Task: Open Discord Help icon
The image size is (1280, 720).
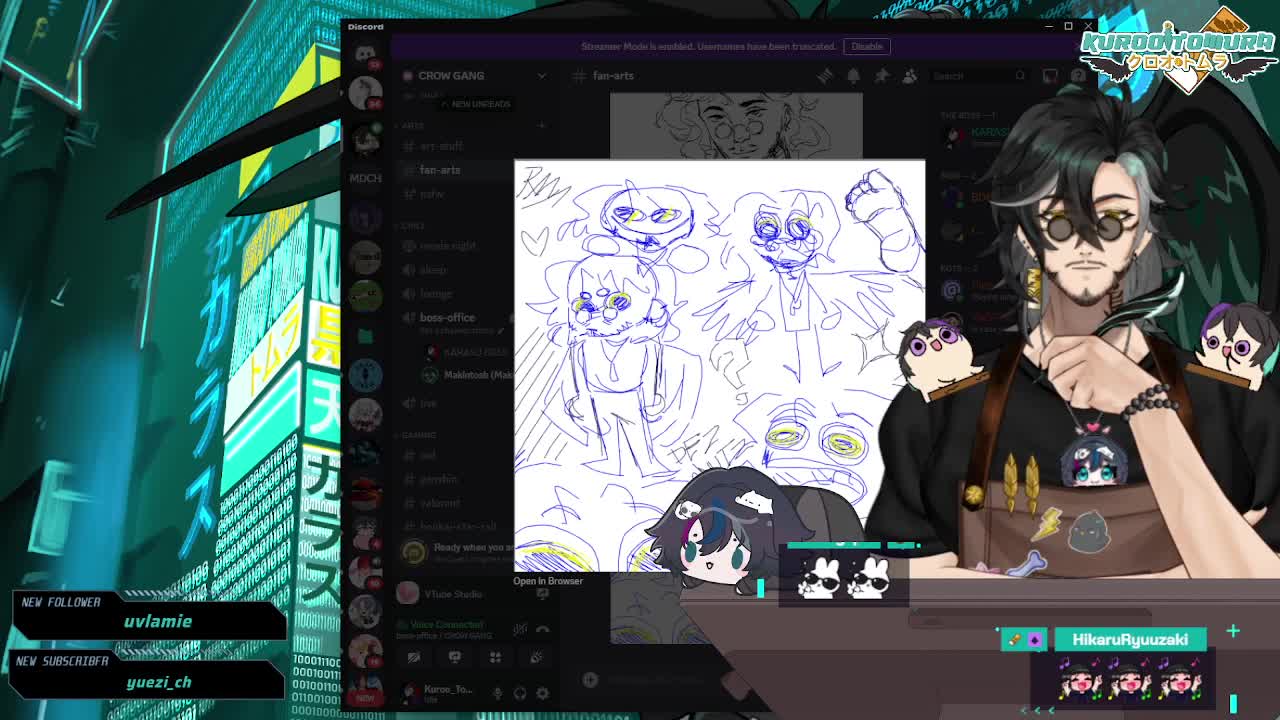Action: pyautogui.click(x=1078, y=76)
